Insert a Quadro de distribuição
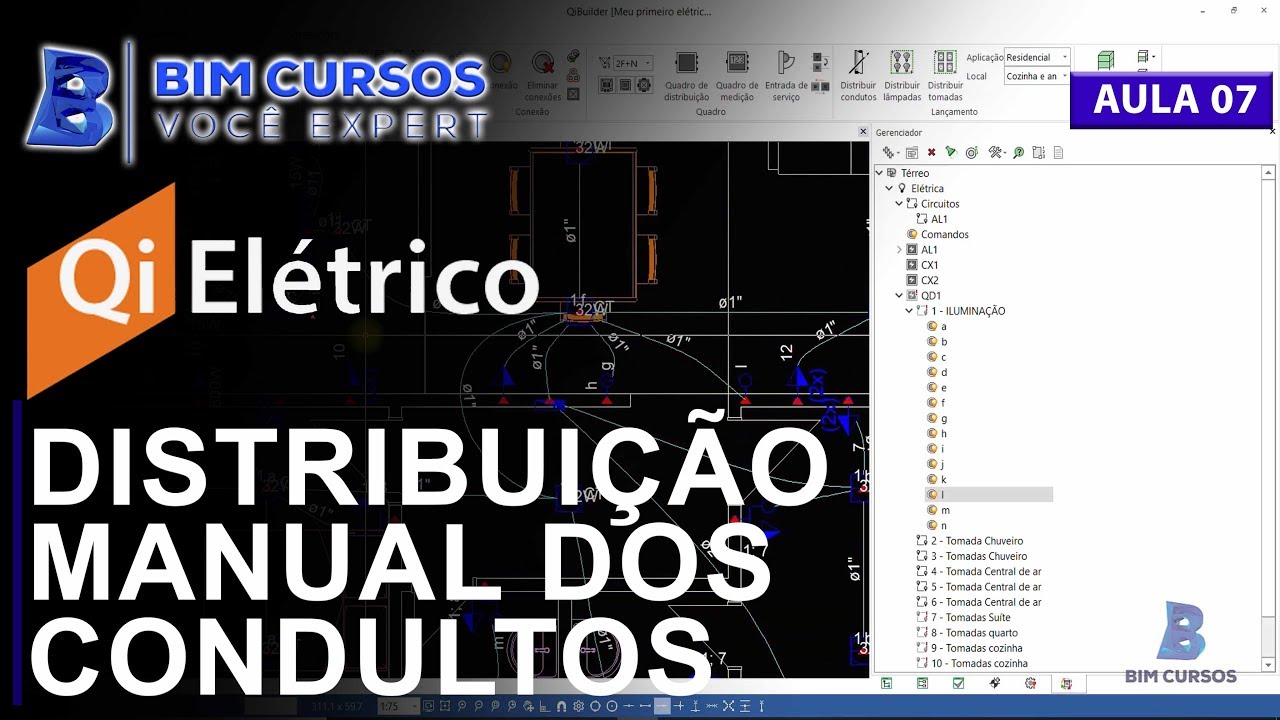Image resolution: width=1280 pixels, height=720 pixels. [687, 75]
